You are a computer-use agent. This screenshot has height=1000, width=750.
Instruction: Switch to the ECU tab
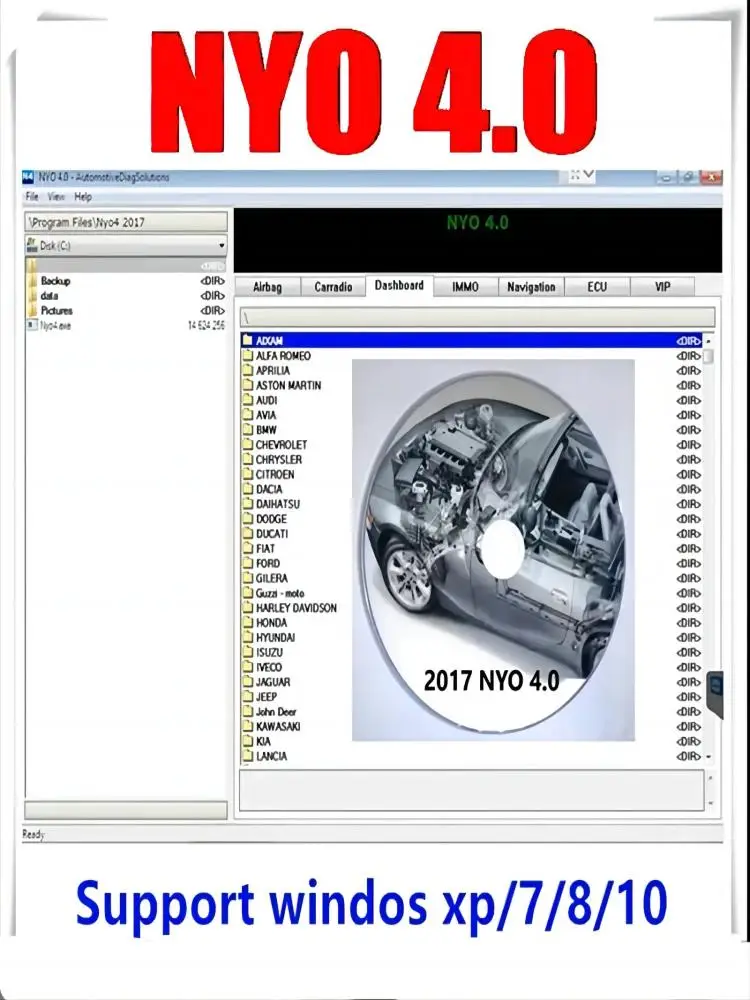[597, 287]
